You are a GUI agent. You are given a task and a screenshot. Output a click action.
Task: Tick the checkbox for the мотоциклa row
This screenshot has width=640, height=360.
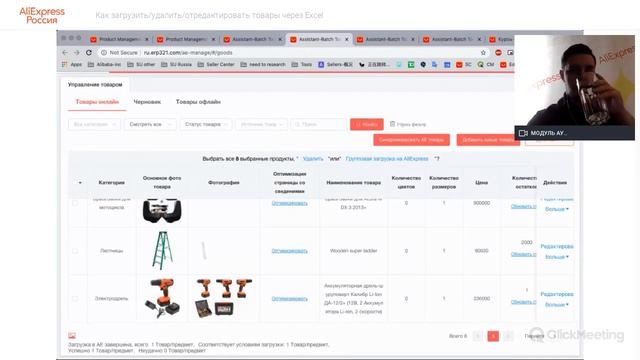75,203
